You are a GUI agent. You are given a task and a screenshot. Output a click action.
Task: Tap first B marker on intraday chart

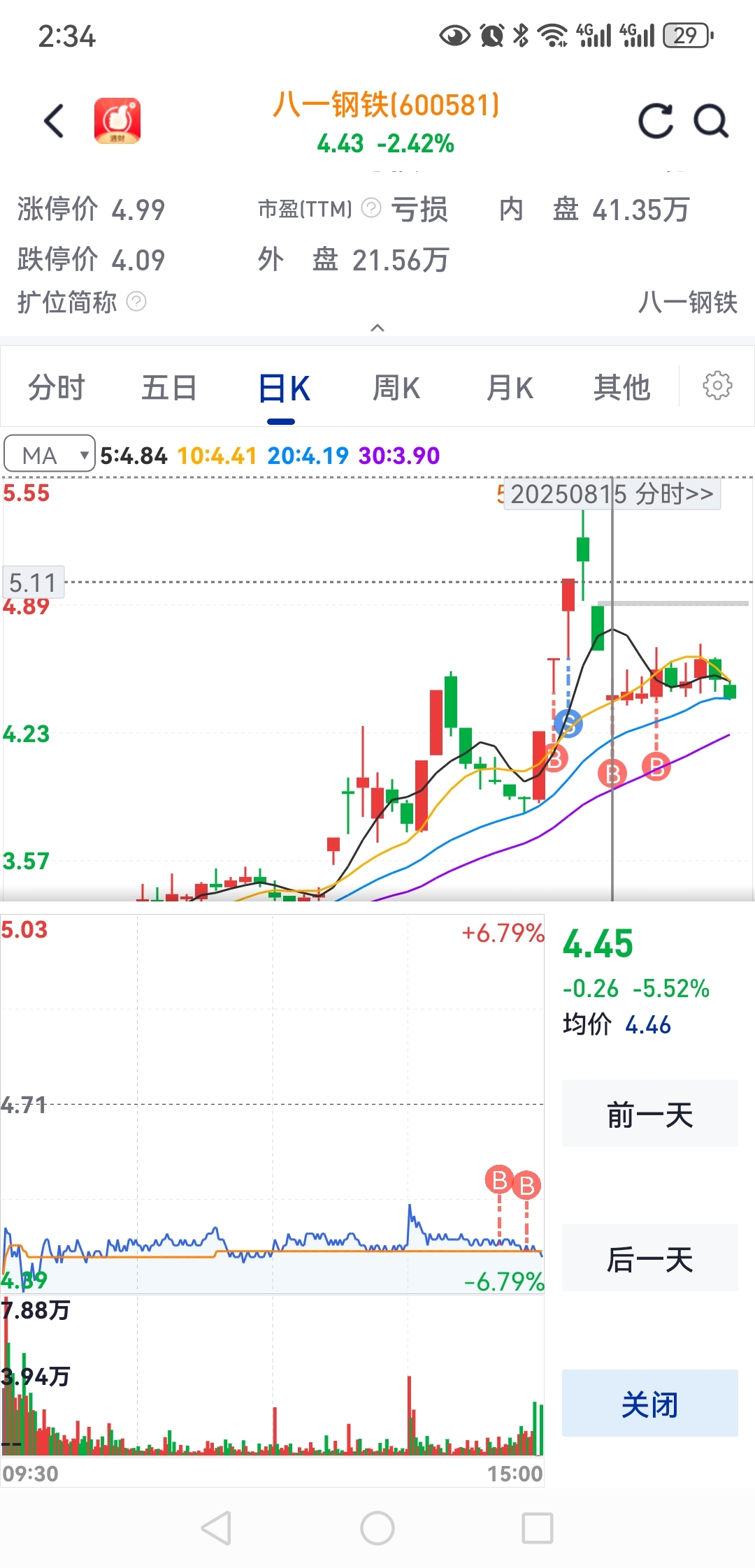pos(499,1180)
